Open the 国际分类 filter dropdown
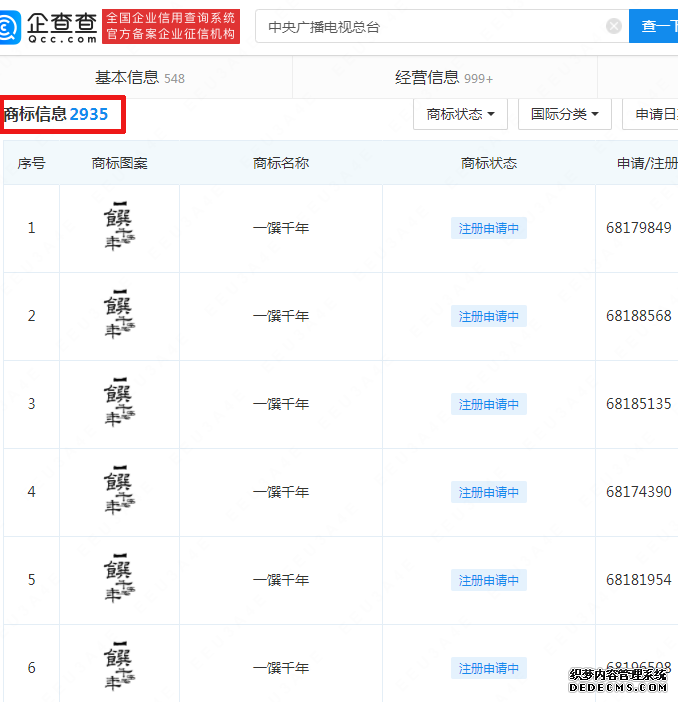The width and height of the screenshot is (678, 702). pyautogui.click(x=565, y=114)
